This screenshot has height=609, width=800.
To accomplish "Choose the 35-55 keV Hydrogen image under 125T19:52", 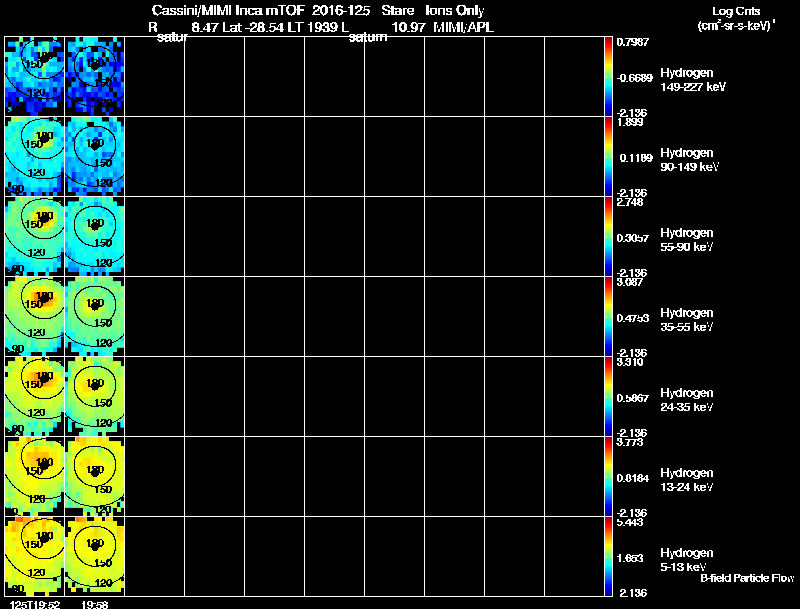I will 35,317.
